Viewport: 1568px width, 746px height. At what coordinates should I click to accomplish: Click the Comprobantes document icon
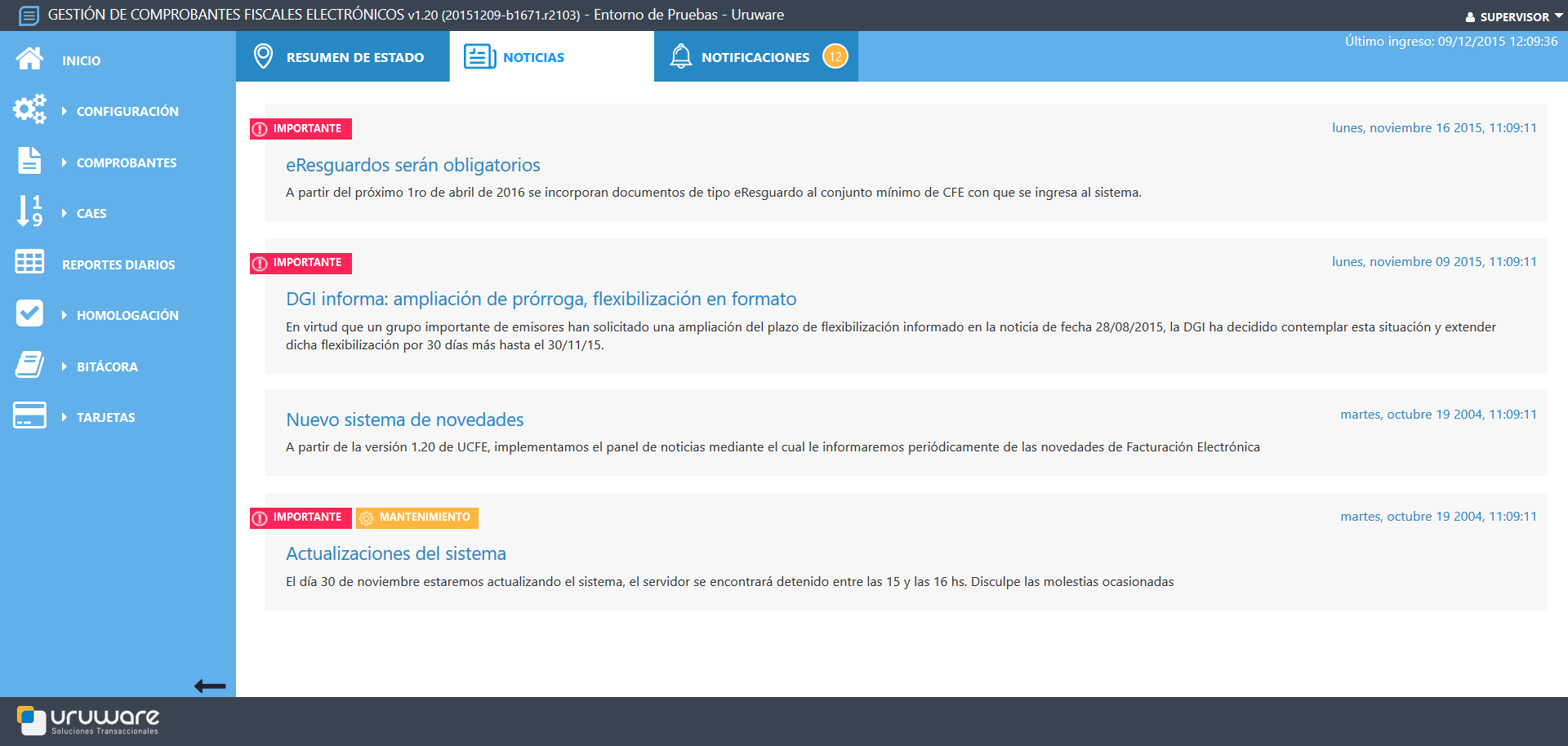coord(29,160)
